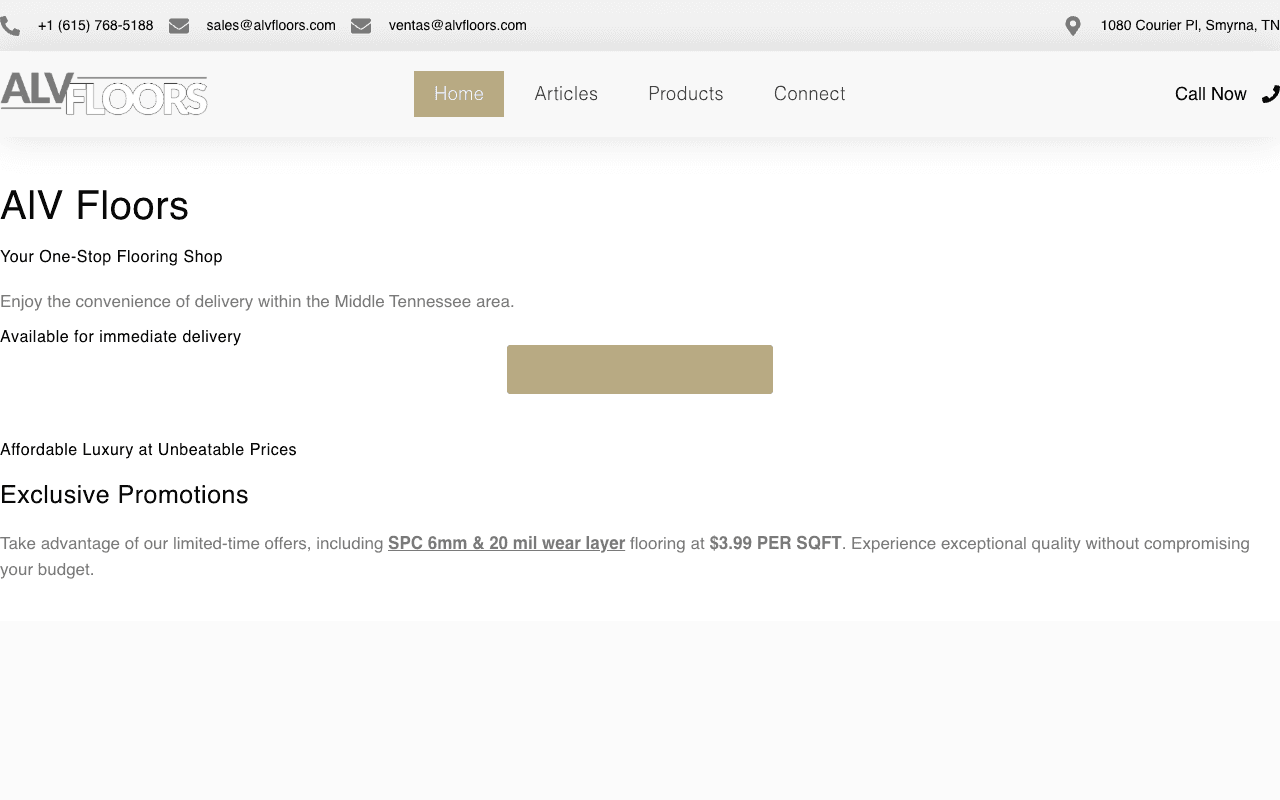Screen dimensions: 1280x800
Task: Click the envelope icon beside sales@alvfloors.com
Action: [179, 26]
